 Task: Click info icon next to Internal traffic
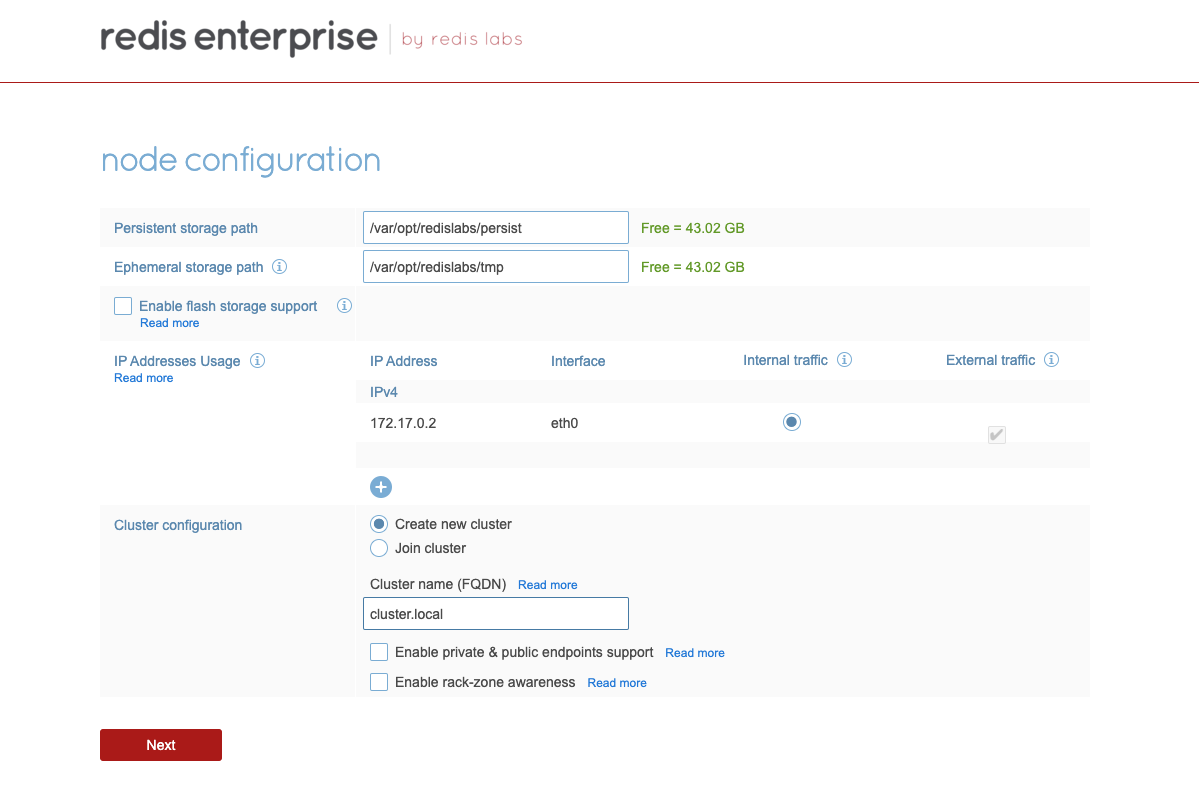[844, 360]
